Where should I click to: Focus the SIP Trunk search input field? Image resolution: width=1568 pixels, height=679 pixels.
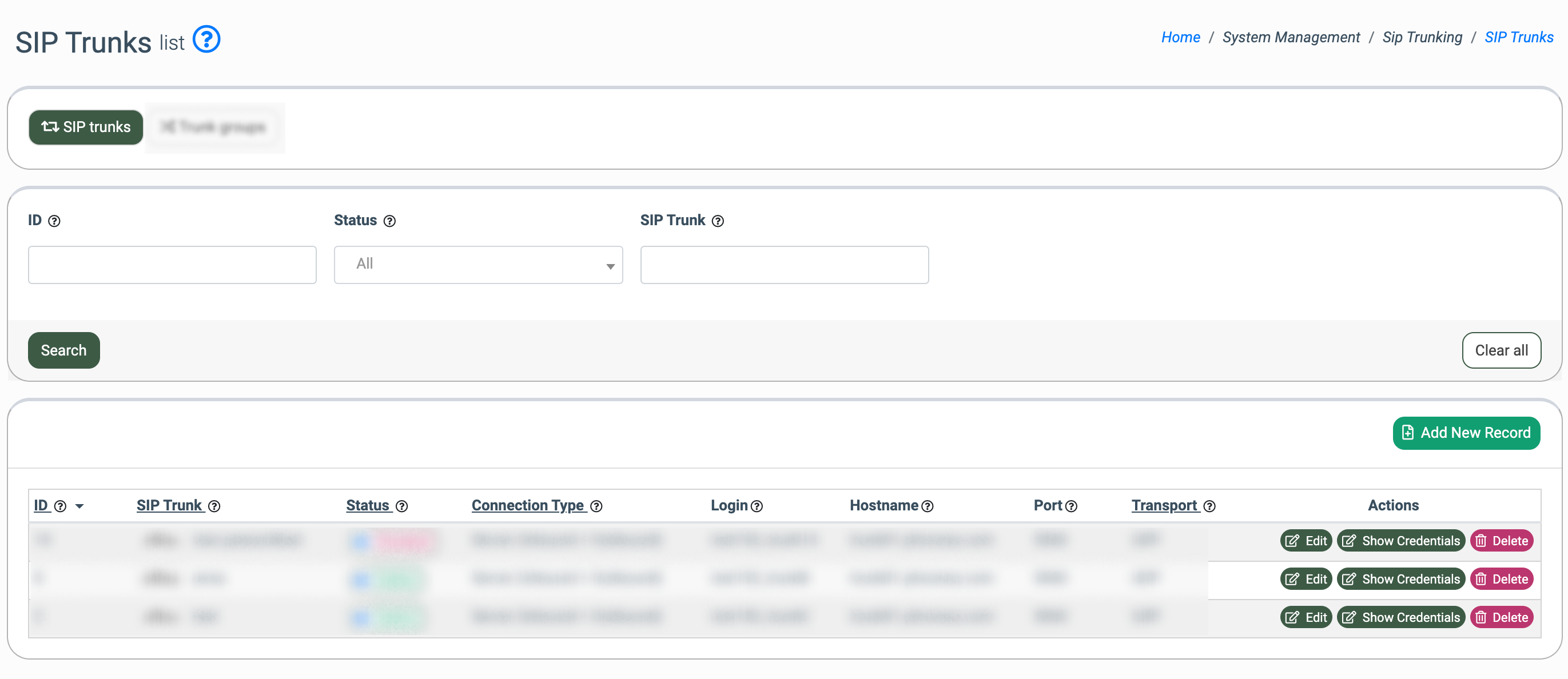[x=784, y=265]
